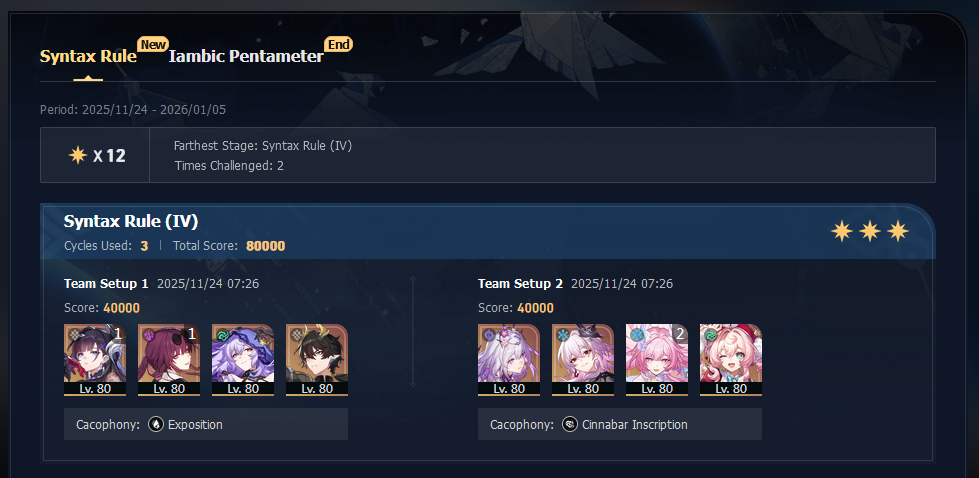Image resolution: width=979 pixels, height=478 pixels.
Task: Select first character portrait in Team Setup 1
Action: point(95,360)
